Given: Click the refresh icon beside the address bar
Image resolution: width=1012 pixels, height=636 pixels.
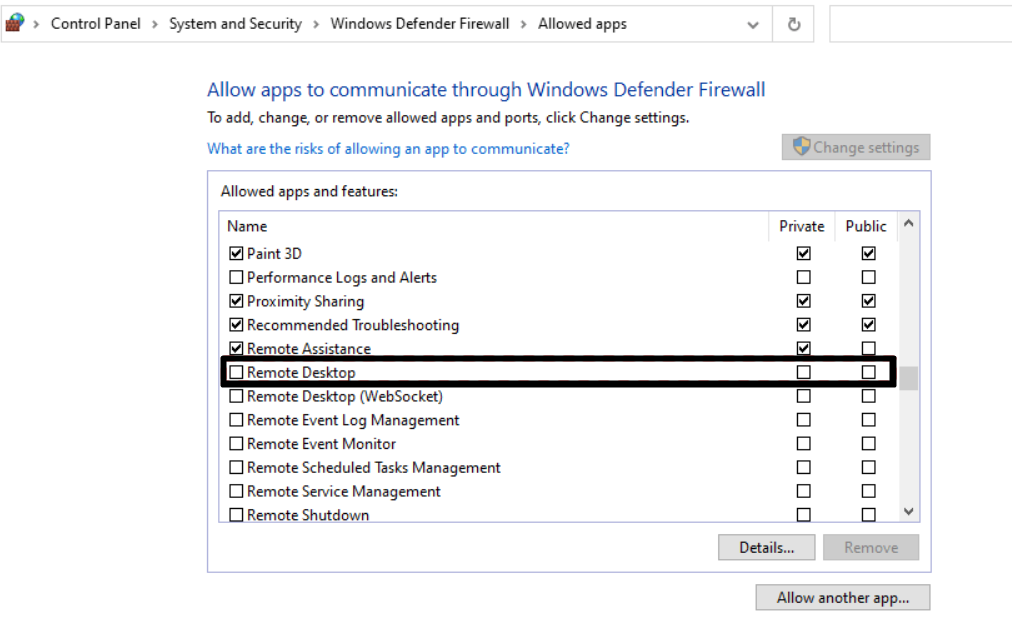Looking at the screenshot, I should click(794, 24).
